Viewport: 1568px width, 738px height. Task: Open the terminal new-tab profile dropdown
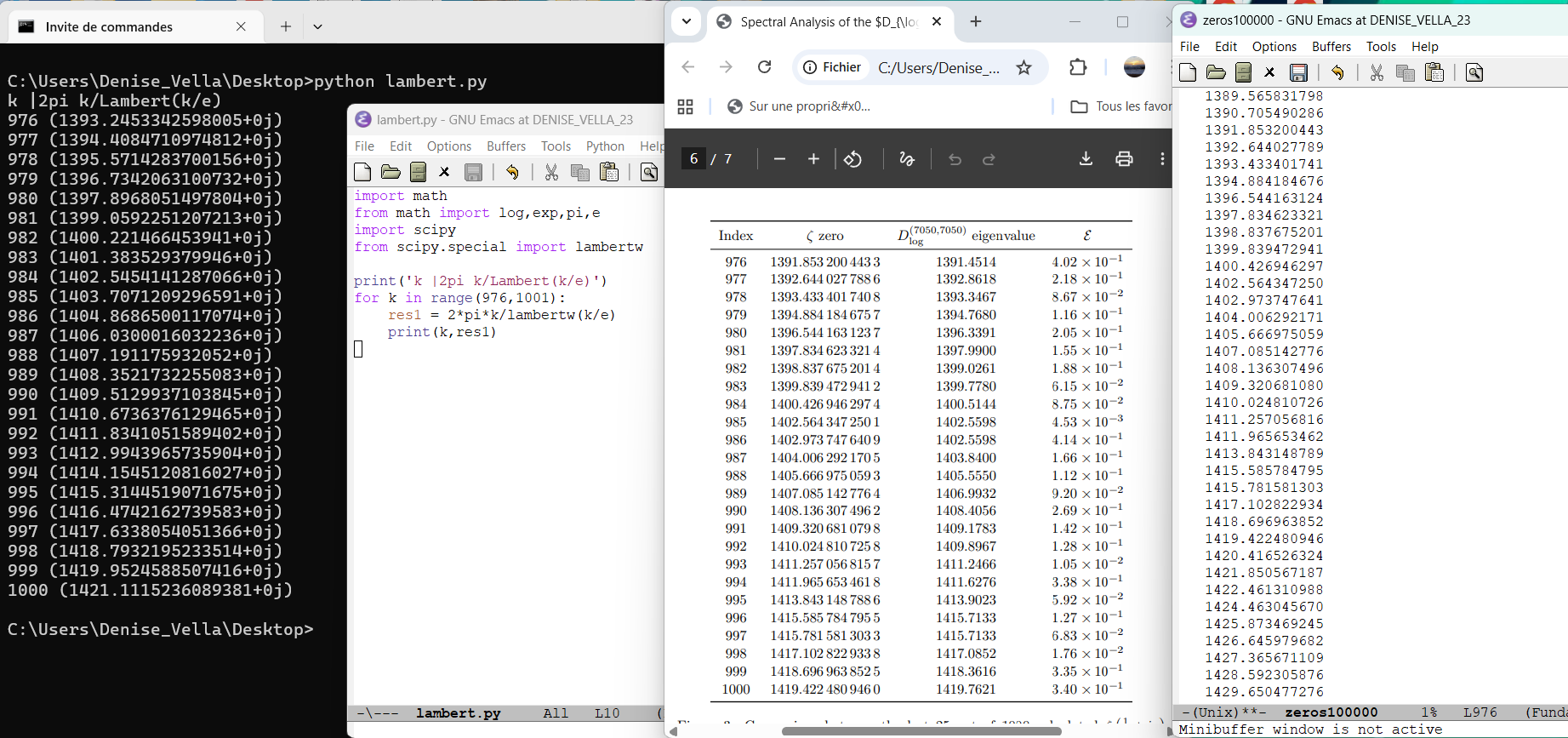tap(317, 27)
